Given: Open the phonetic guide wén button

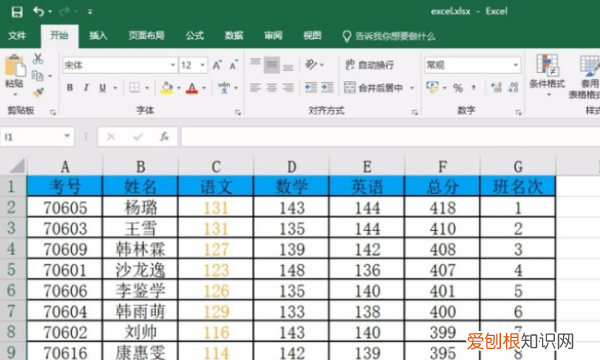Looking at the screenshot, I should (225, 88).
